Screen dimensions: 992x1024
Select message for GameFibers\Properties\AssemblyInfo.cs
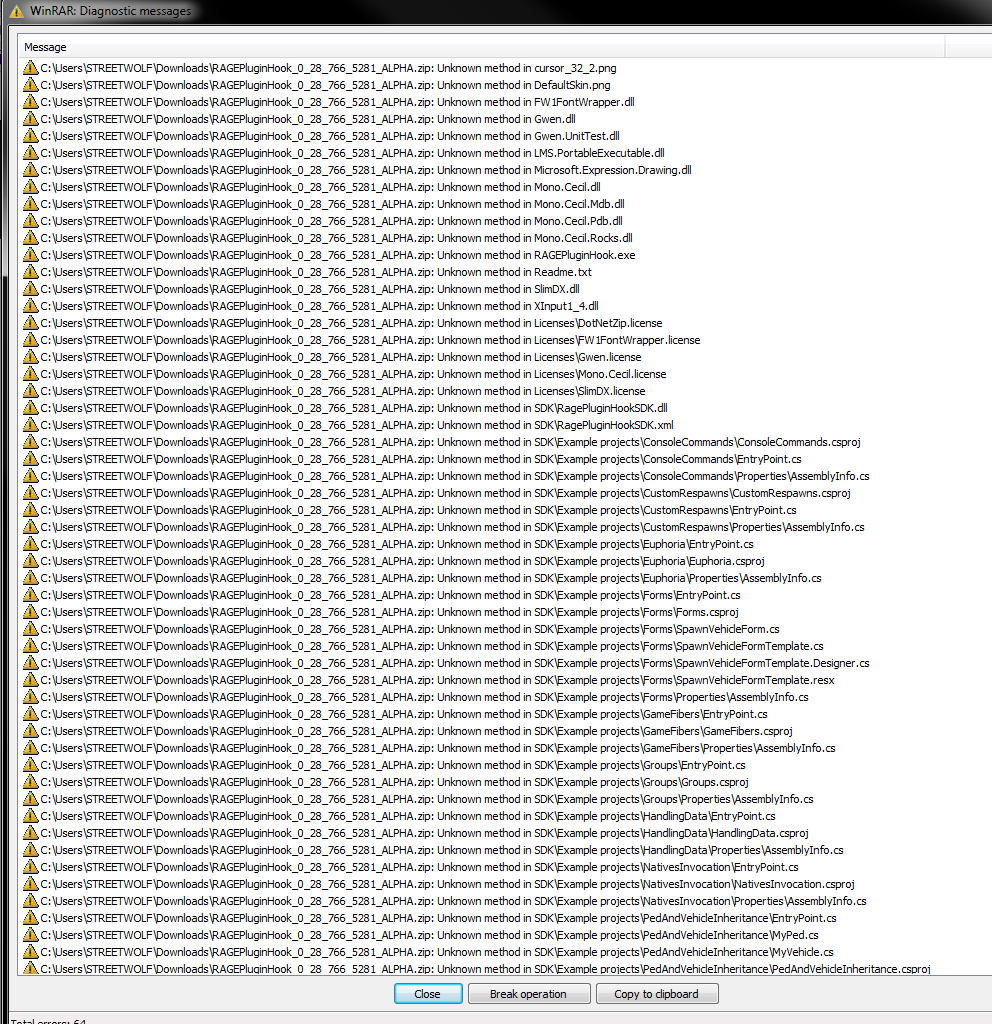click(x=438, y=748)
